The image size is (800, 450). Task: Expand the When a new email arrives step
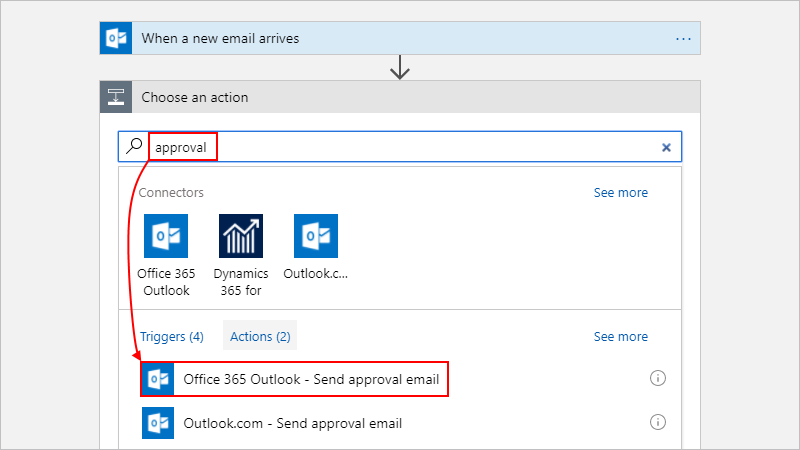(x=400, y=38)
